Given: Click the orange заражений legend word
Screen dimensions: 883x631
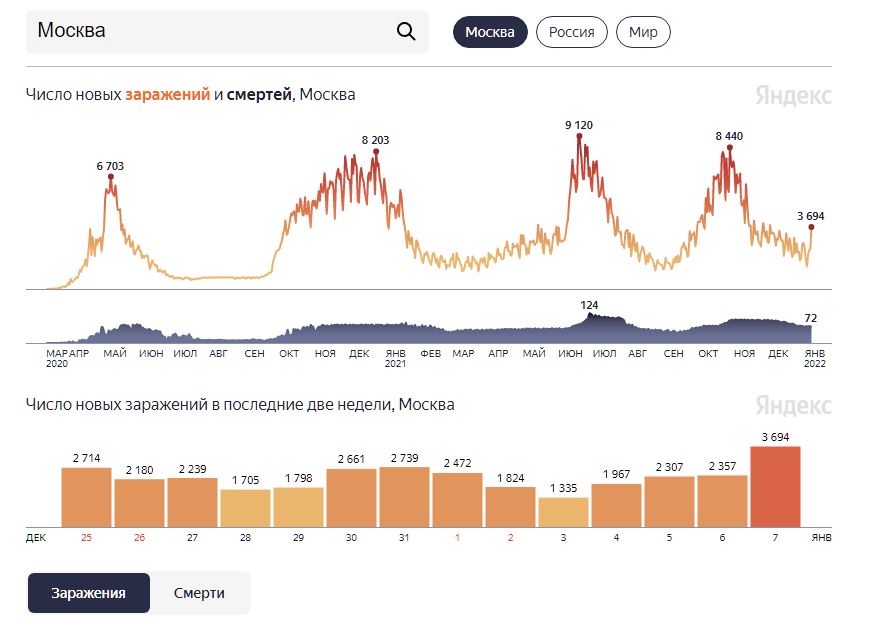Looking at the screenshot, I should point(167,95).
